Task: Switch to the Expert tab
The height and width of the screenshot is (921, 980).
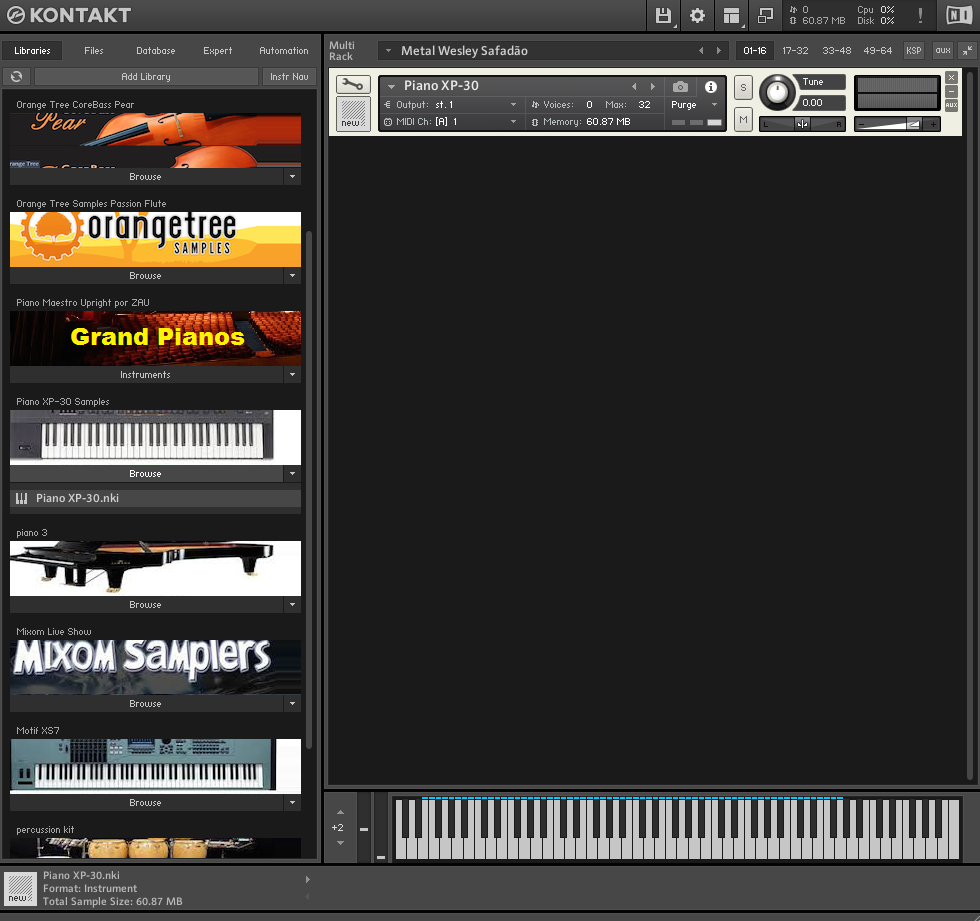Action: [x=218, y=51]
